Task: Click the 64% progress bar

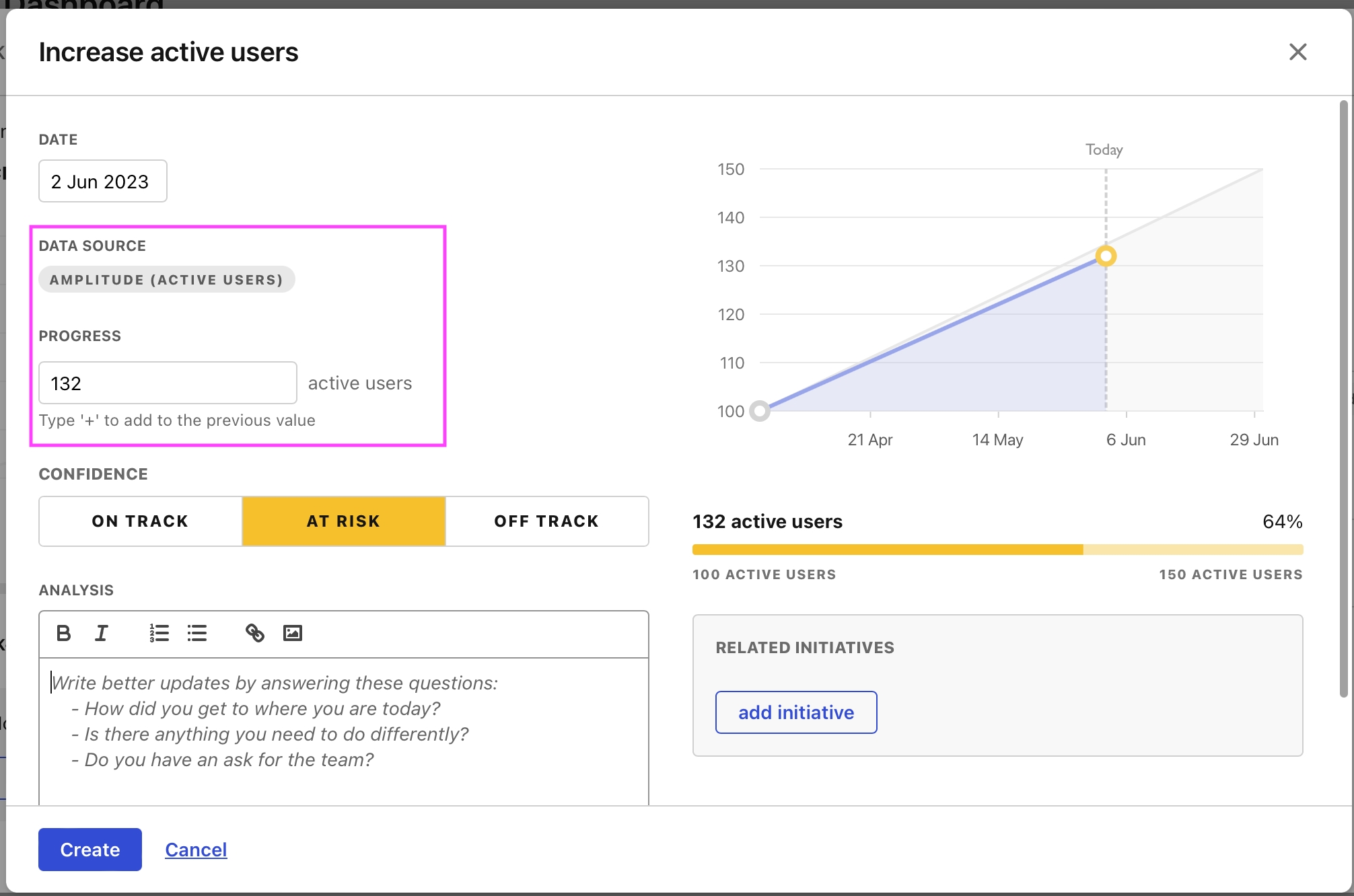Action: [x=997, y=550]
